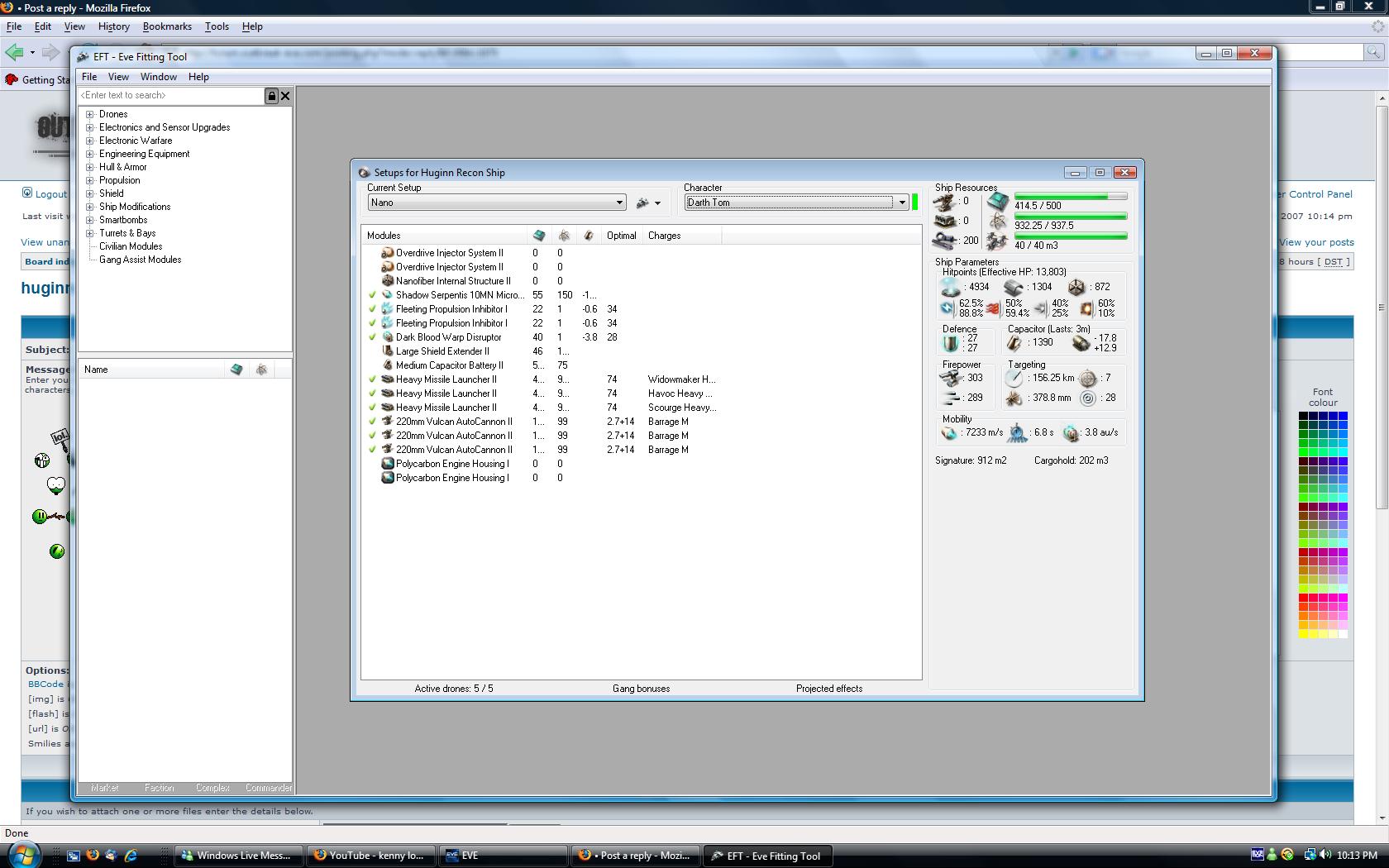Click the armor hitpoints icon beside 1304
This screenshot has width=1389, height=868.
click(x=1014, y=288)
